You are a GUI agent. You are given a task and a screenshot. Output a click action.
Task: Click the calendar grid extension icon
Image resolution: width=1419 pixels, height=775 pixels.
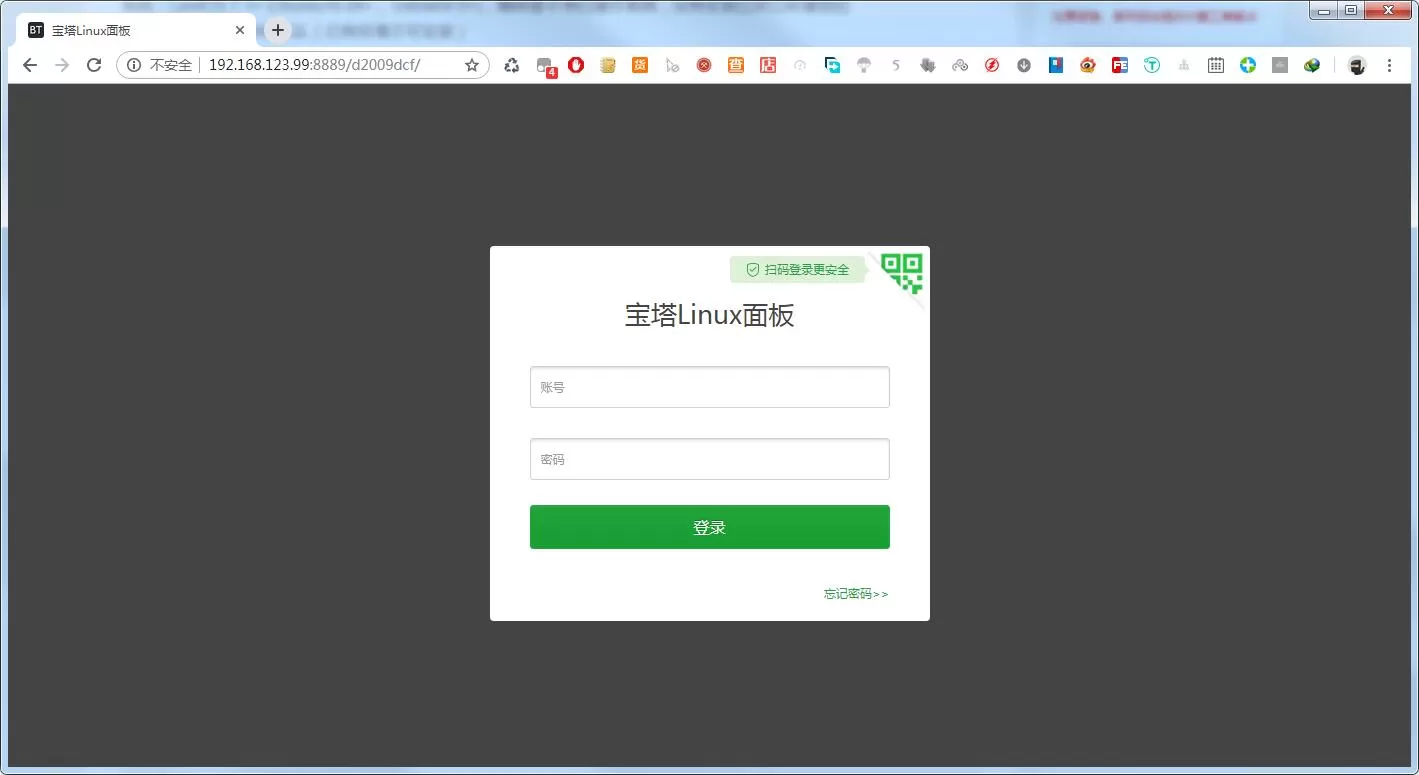tap(1216, 65)
